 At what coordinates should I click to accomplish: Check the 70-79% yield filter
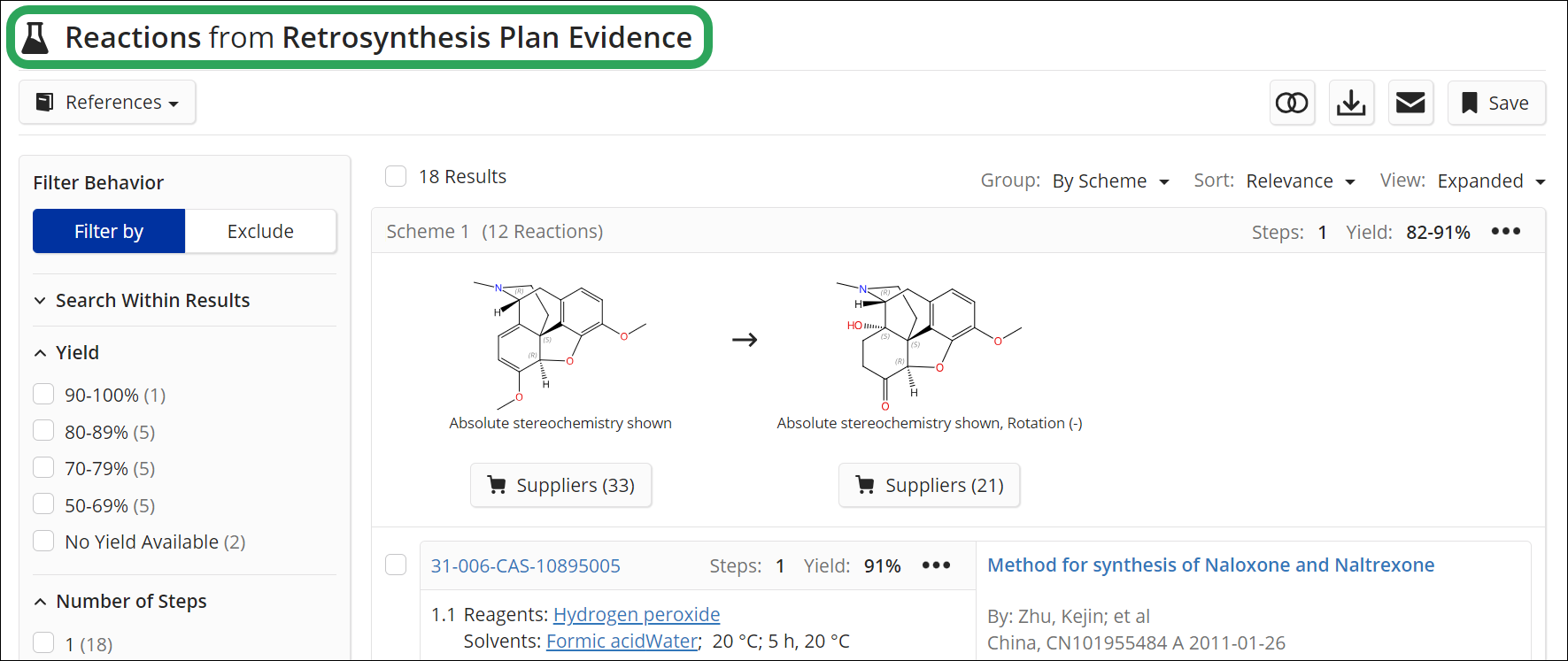[x=43, y=467]
